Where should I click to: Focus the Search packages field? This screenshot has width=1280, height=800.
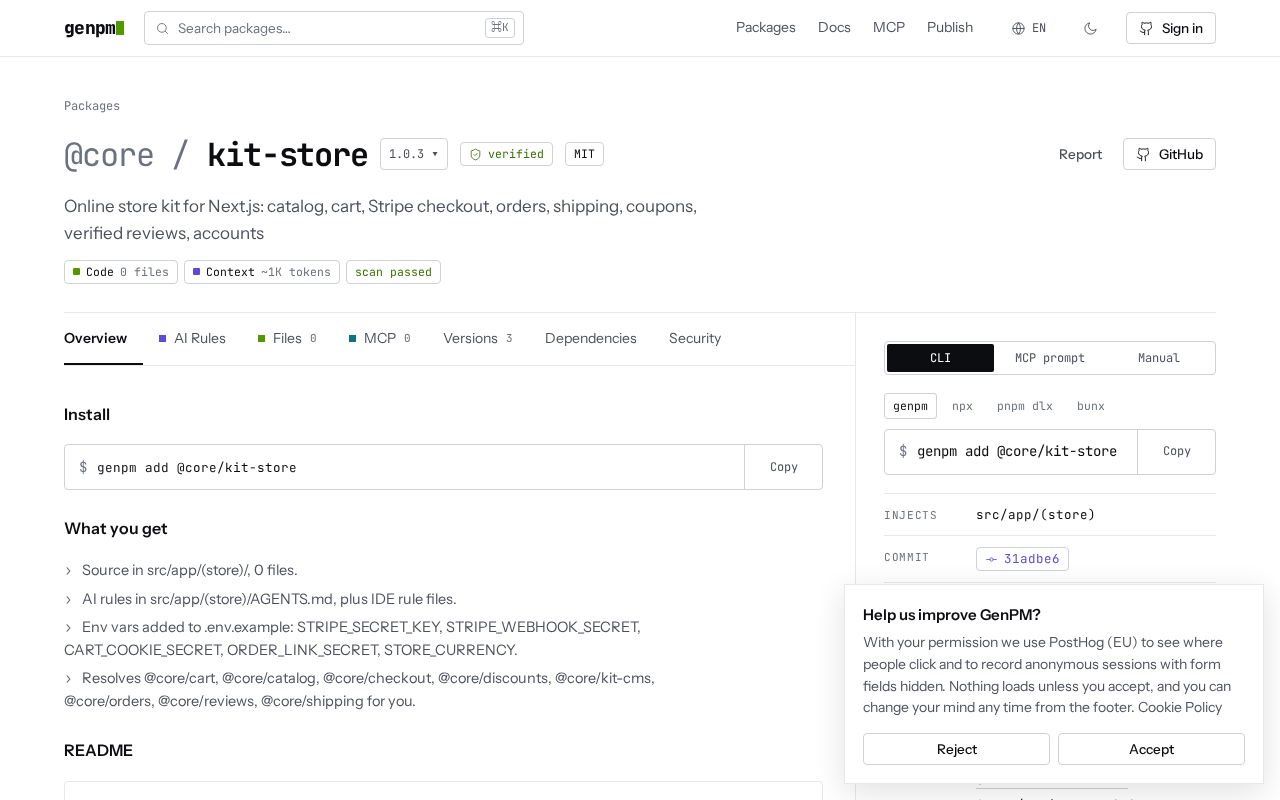pyautogui.click(x=334, y=28)
